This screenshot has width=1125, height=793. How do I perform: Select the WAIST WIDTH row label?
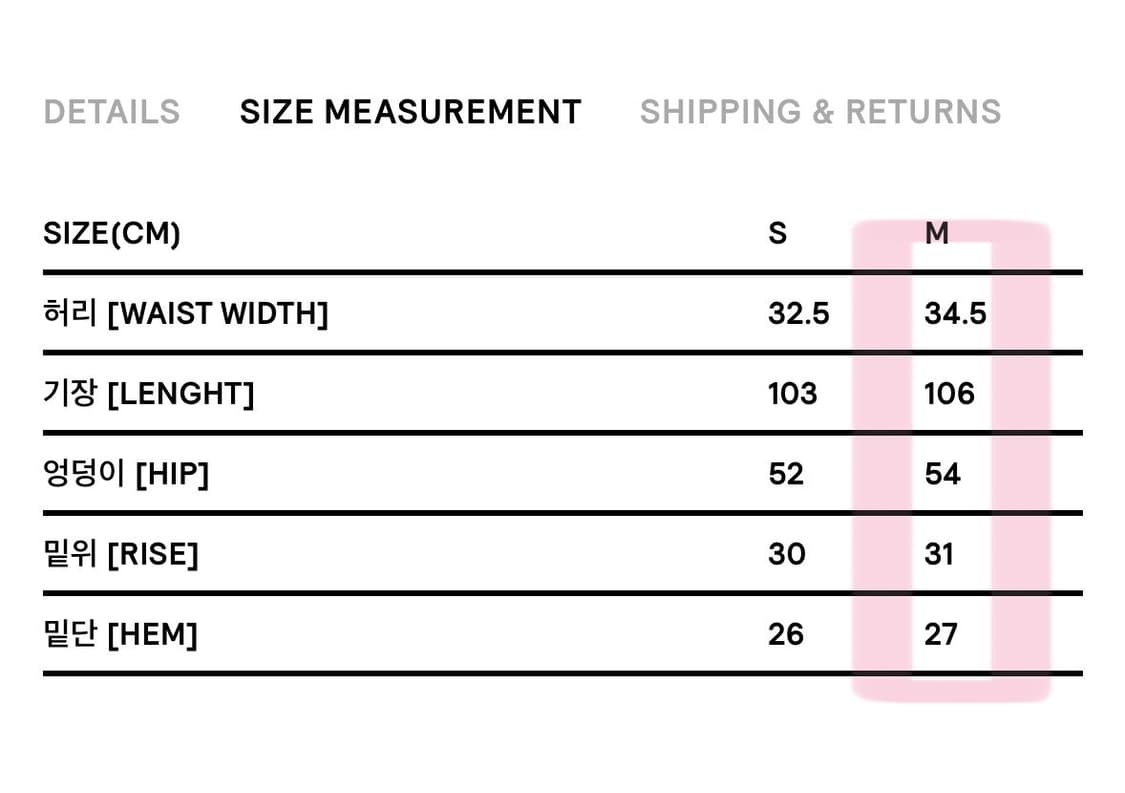pyautogui.click(x=186, y=313)
